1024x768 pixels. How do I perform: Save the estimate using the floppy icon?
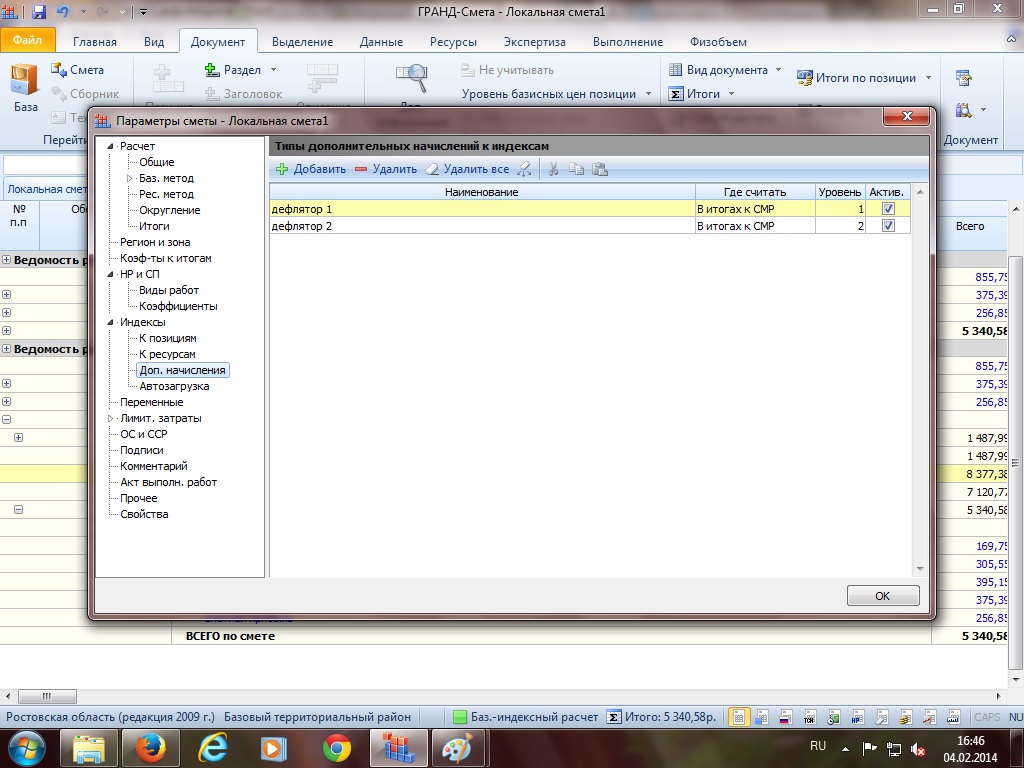click(39, 11)
